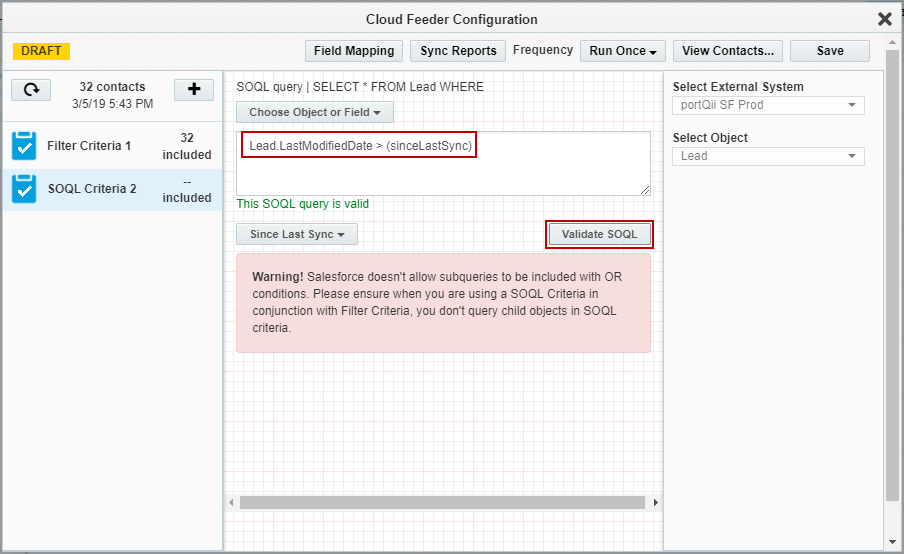Open Field Mapping
This screenshot has height=554, width=904.
click(353, 51)
